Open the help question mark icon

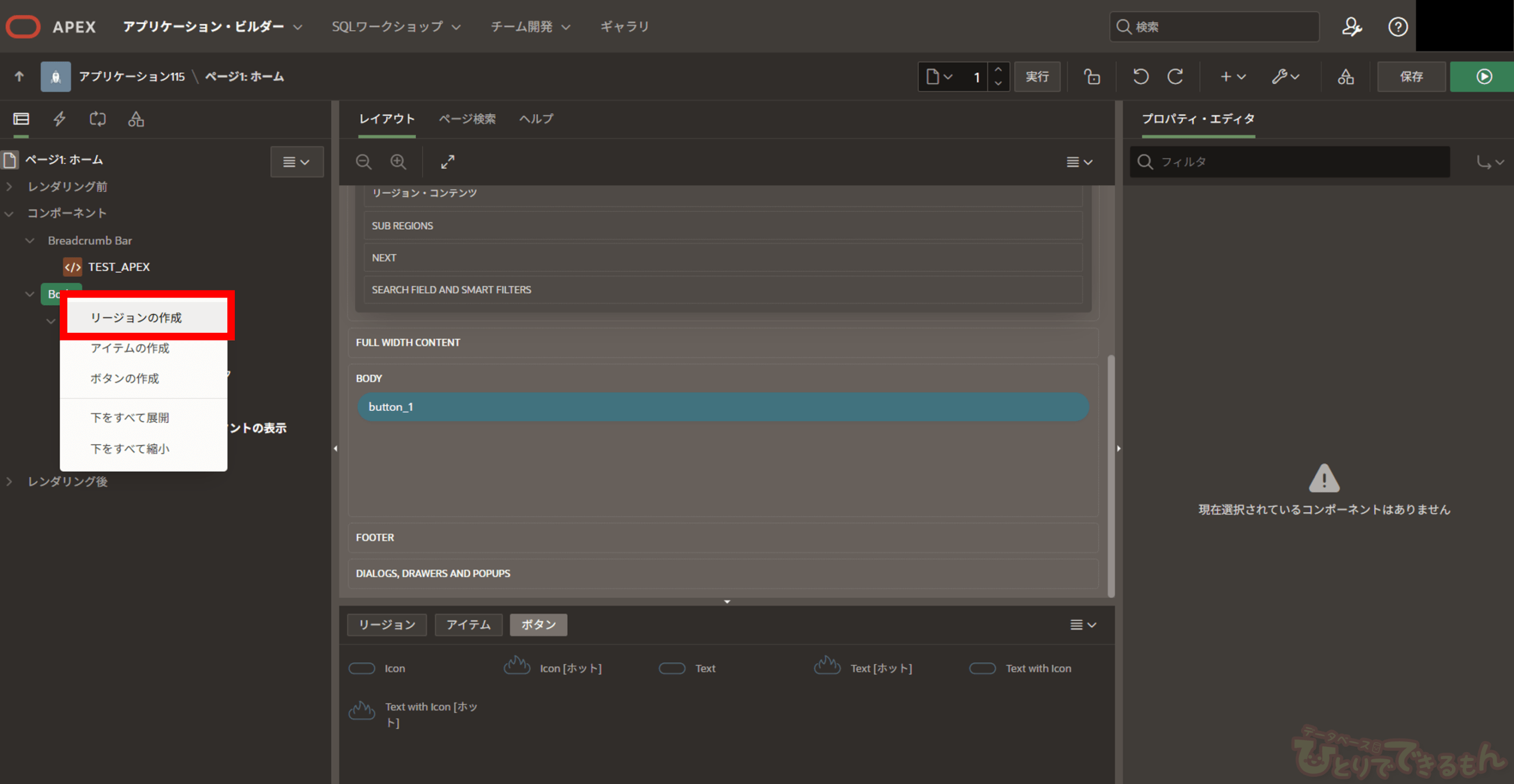pyautogui.click(x=1397, y=27)
